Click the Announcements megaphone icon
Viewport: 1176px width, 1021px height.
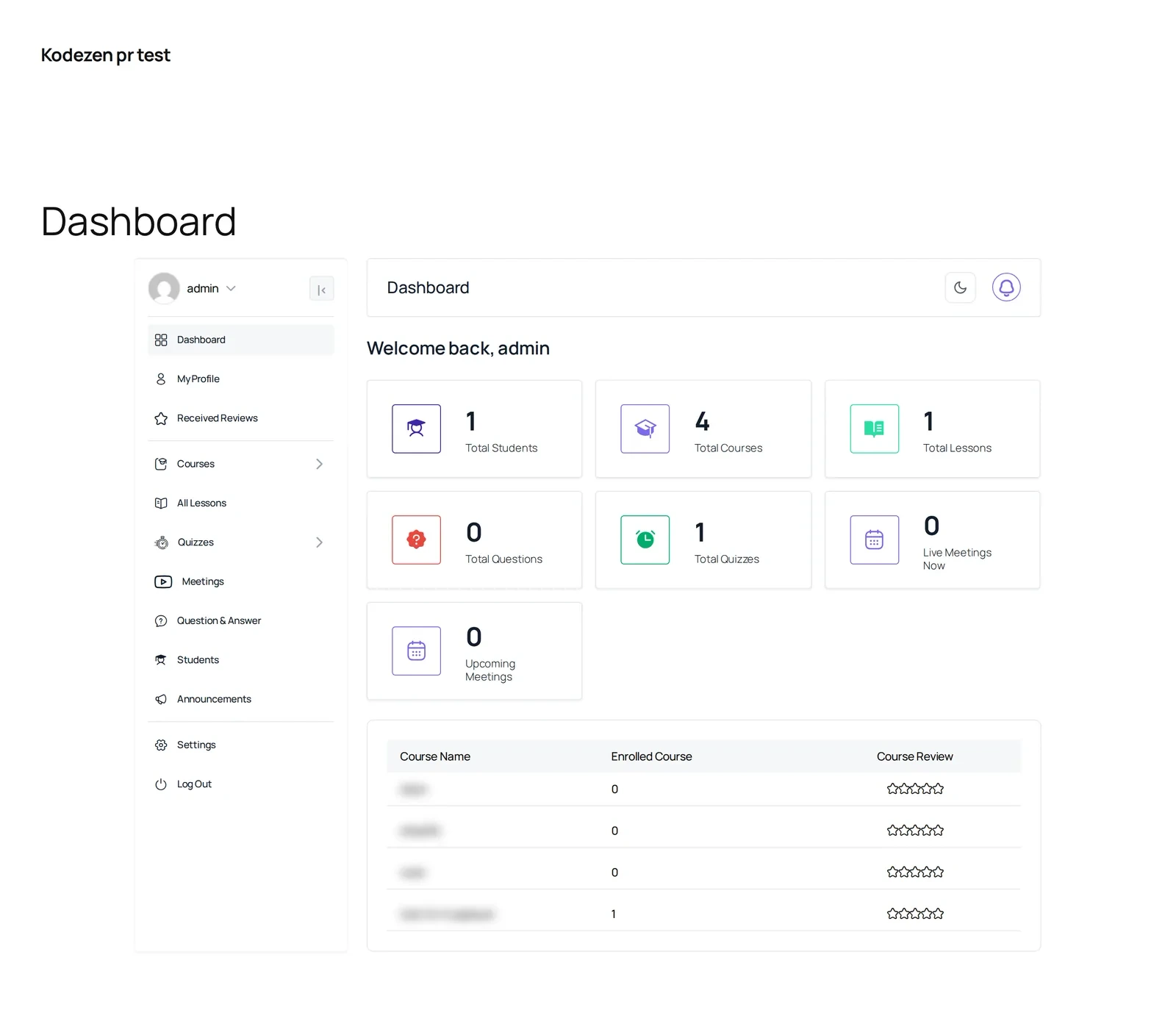161,699
